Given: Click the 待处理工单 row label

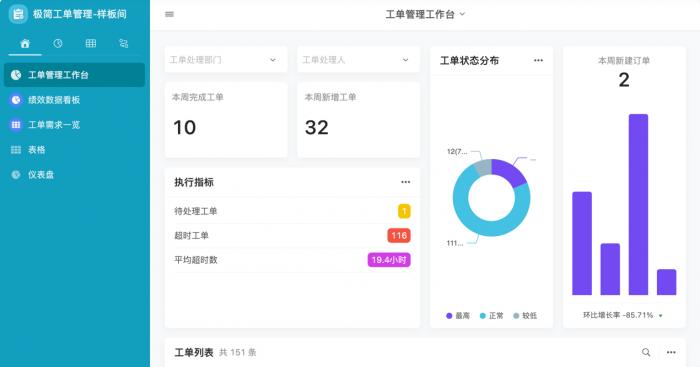Looking at the screenshot, I should click(x=196, y=211).
